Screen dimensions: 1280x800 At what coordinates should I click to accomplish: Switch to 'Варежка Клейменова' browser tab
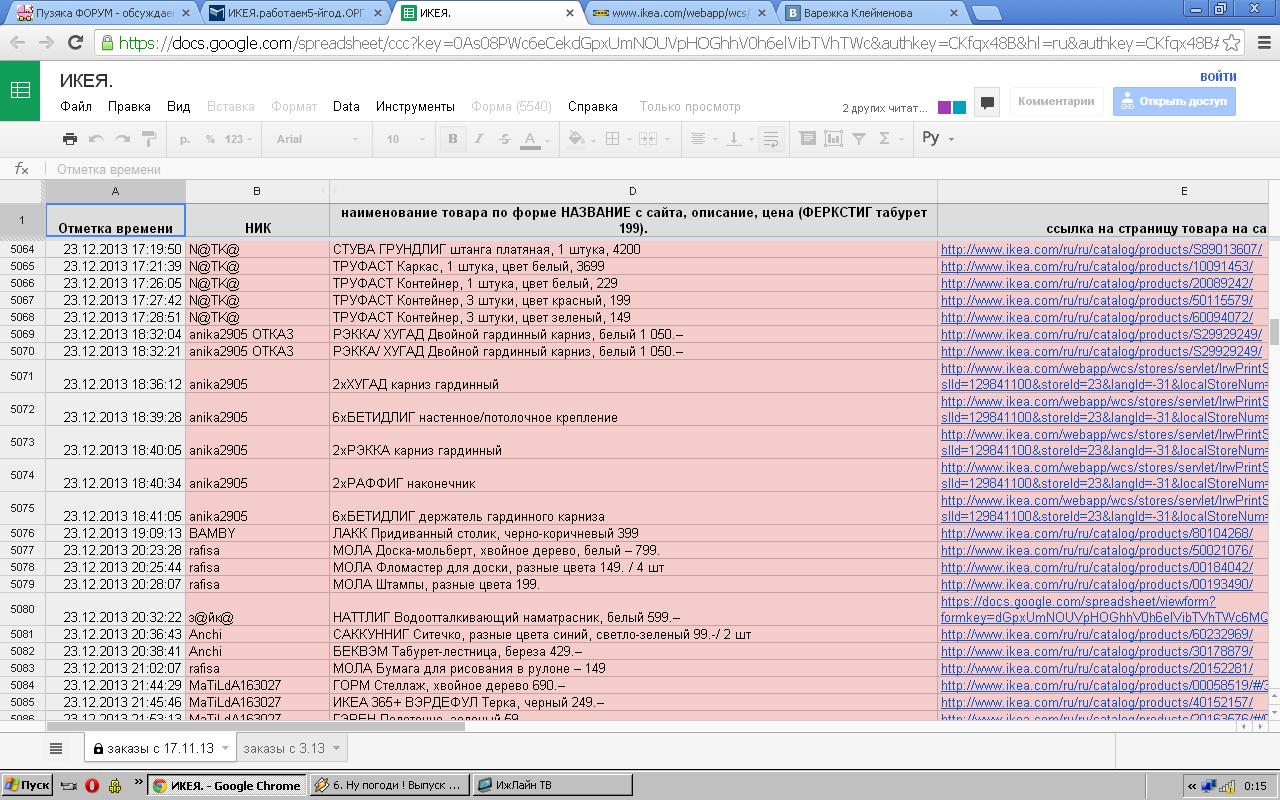click(870, 13)
